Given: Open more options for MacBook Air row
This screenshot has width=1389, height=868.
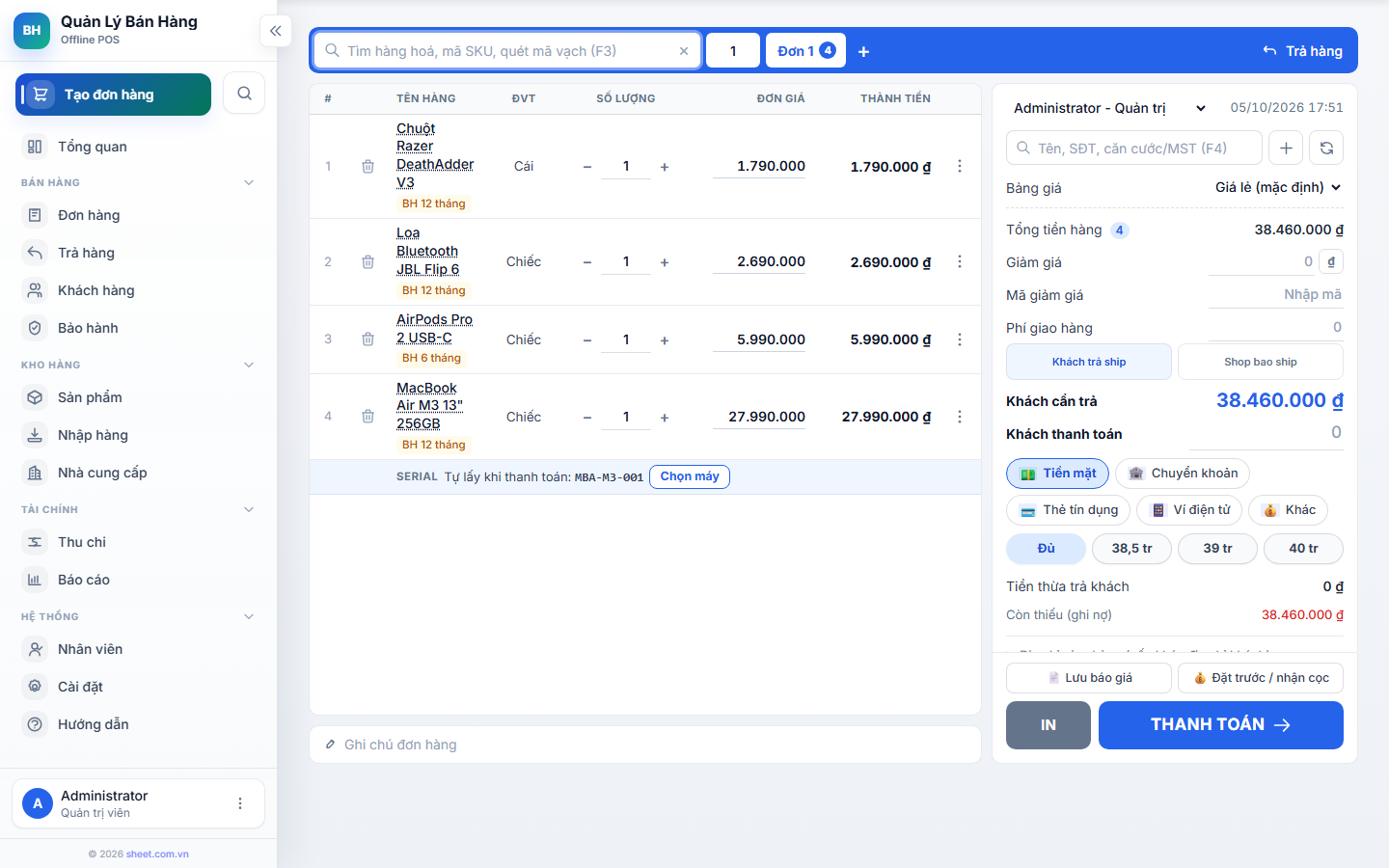Looking at the screenshot, I should [959, 417].
